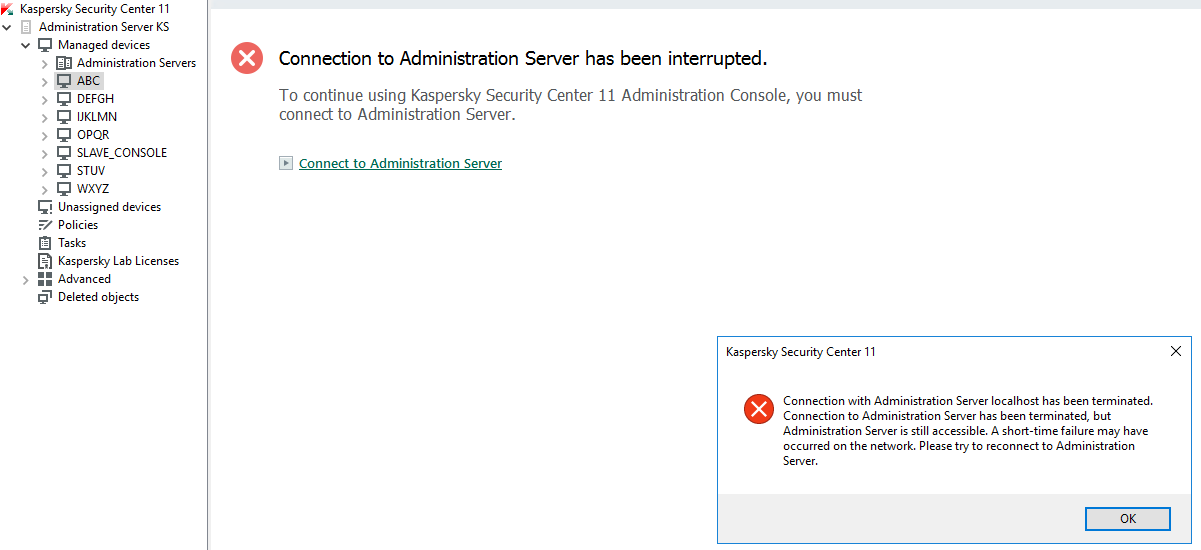Click the arrow beside the Connect to Administration Server link
Screen dimensions: 1201x550
(x=286, y=163)
